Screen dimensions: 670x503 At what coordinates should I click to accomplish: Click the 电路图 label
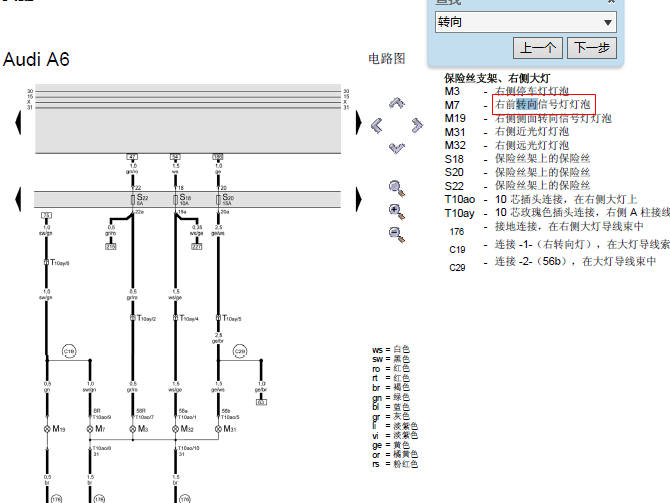point(387,59)
